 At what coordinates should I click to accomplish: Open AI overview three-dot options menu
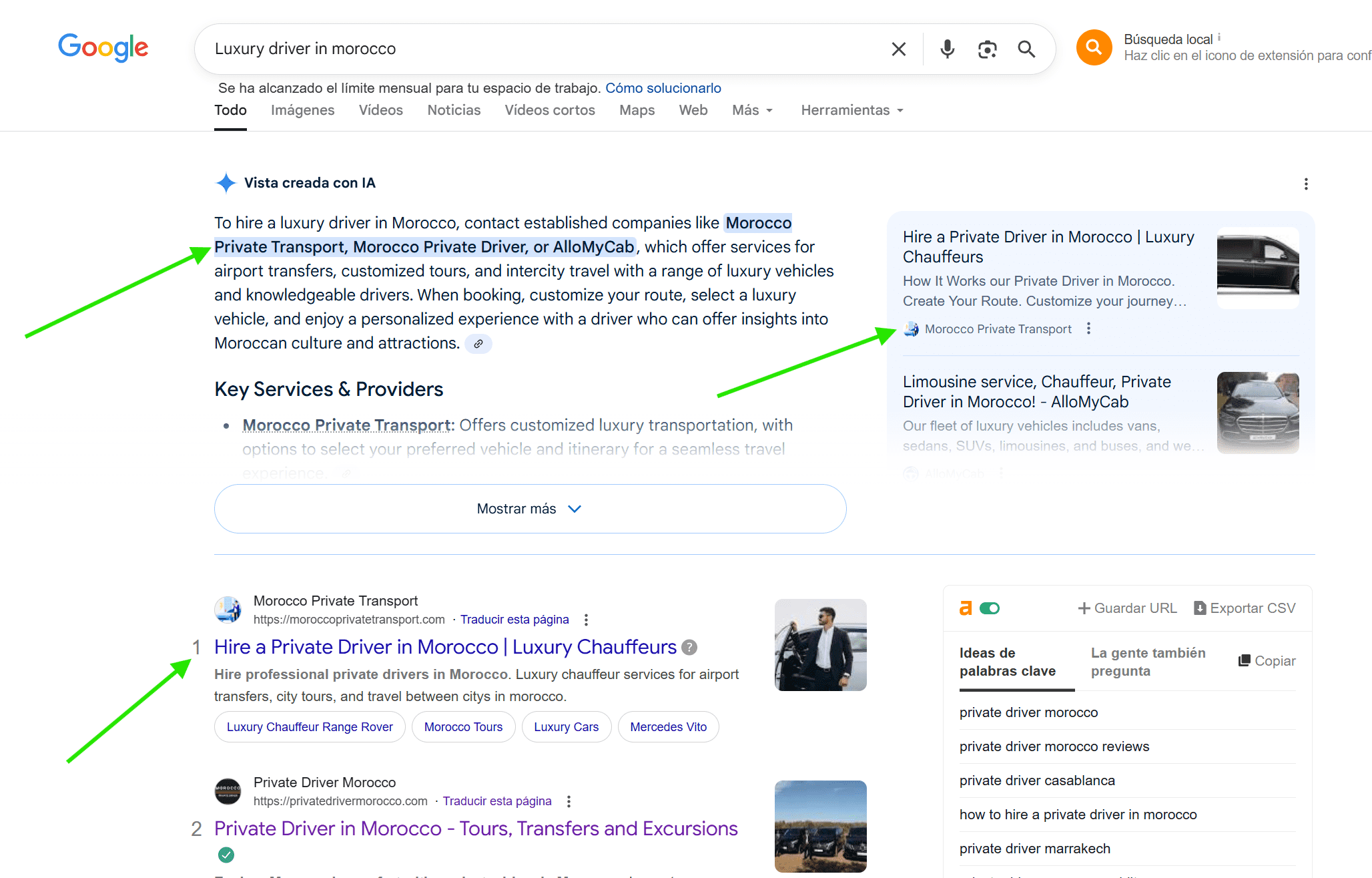(1306, 184)
